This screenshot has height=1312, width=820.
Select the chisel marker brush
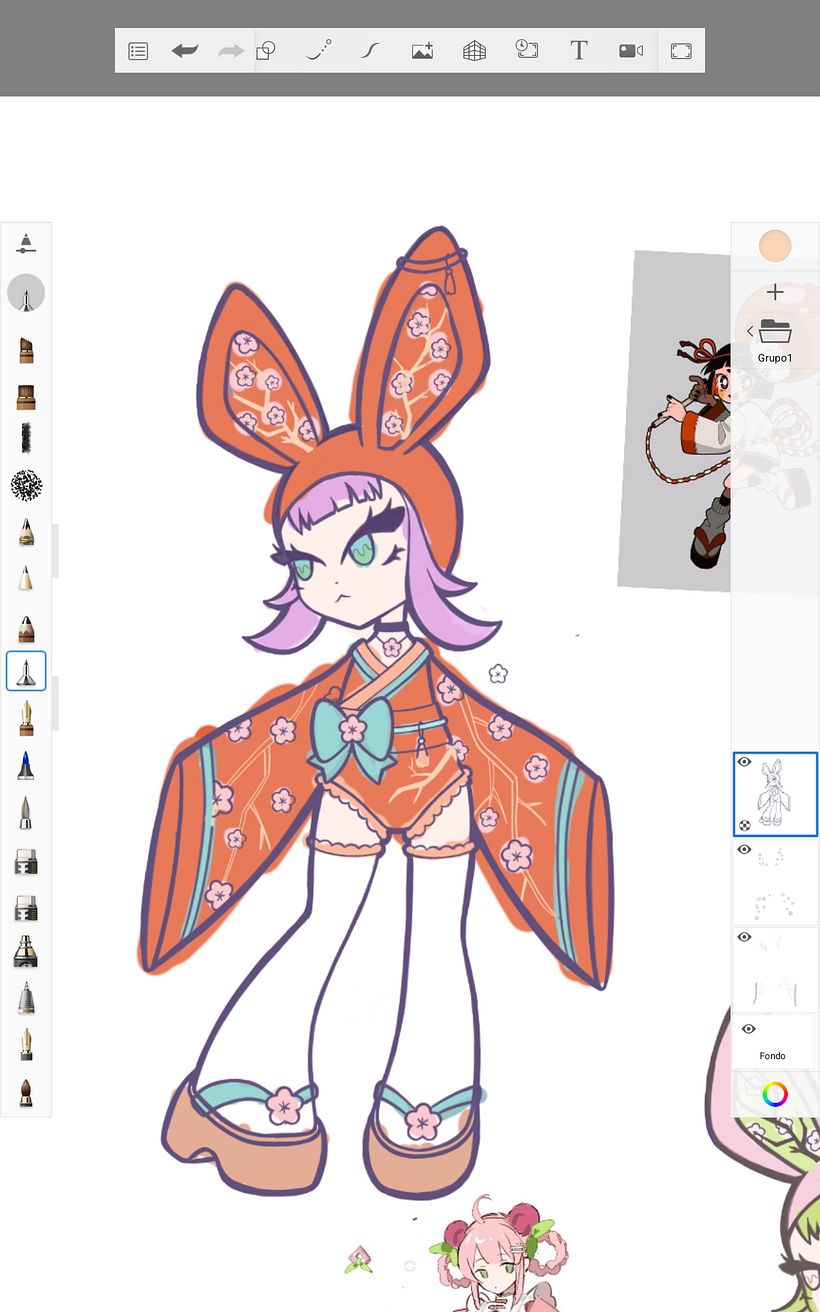(x=26, y=350)
